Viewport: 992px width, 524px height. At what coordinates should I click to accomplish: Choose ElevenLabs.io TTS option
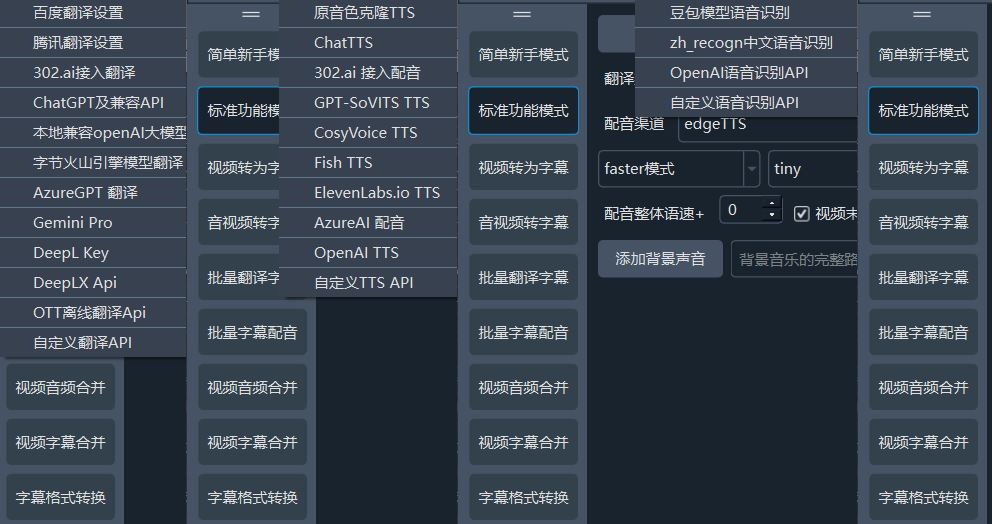click(376, 192)
